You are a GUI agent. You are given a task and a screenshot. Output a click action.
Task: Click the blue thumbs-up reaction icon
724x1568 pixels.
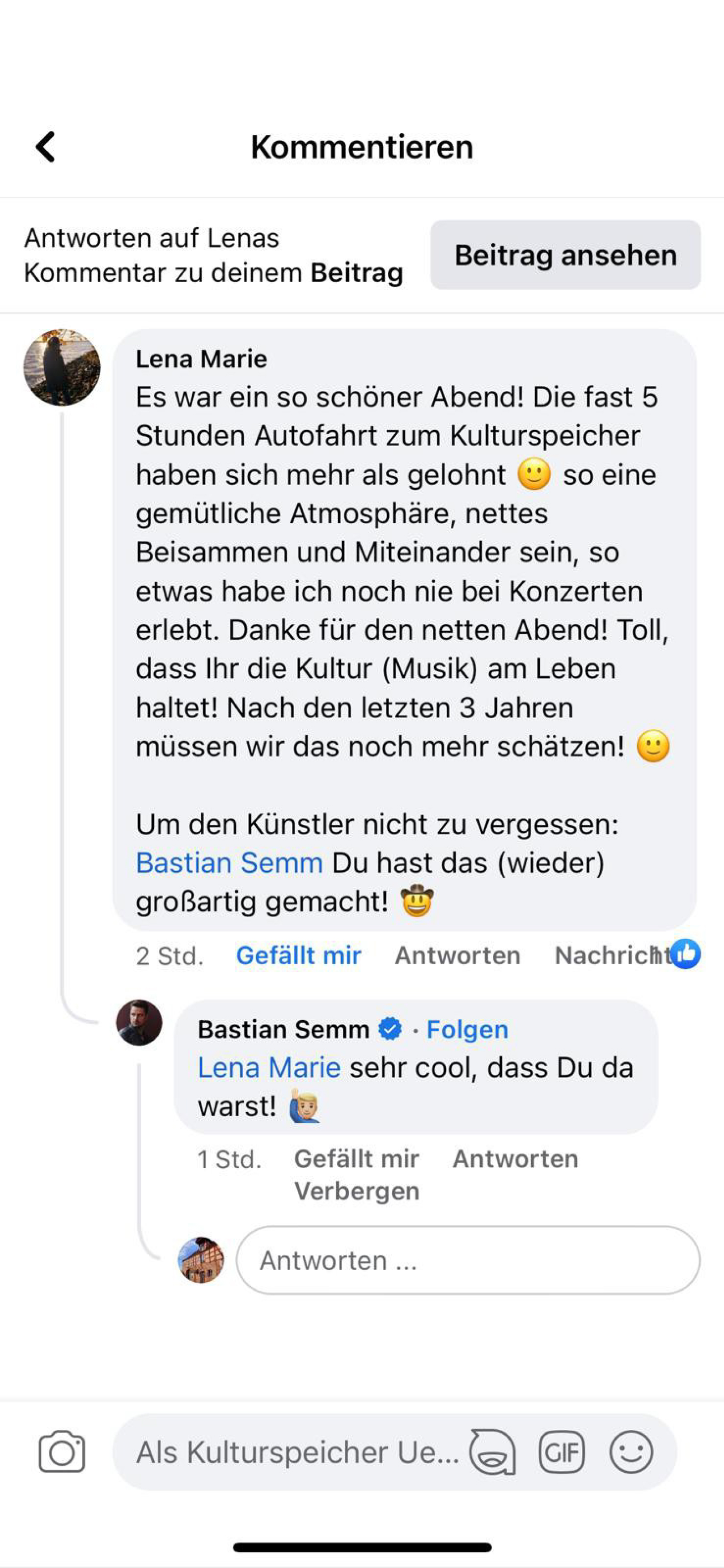[686, 954]
